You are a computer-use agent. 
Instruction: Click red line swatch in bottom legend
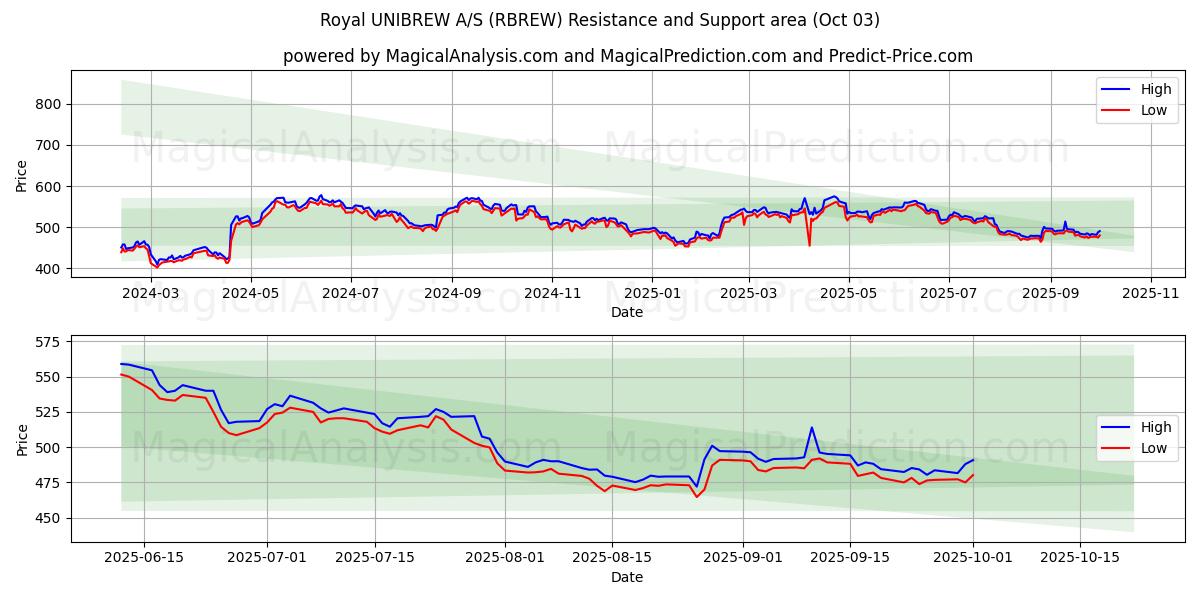point(1117,448)
